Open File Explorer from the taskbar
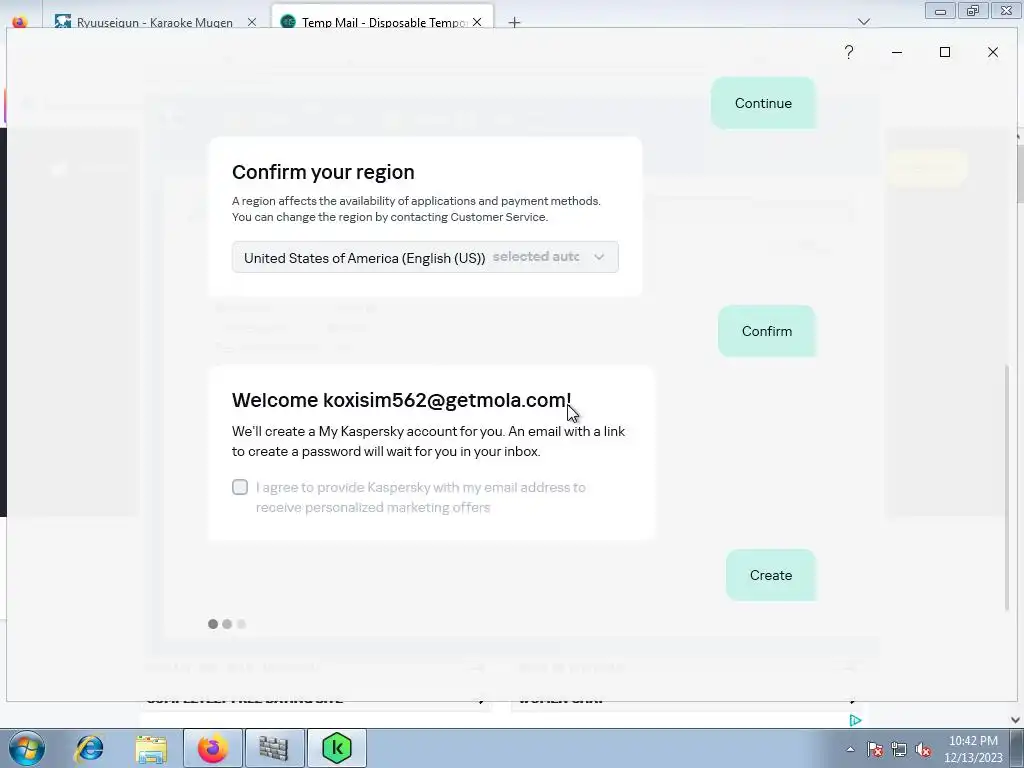 (x=151, y=748)
